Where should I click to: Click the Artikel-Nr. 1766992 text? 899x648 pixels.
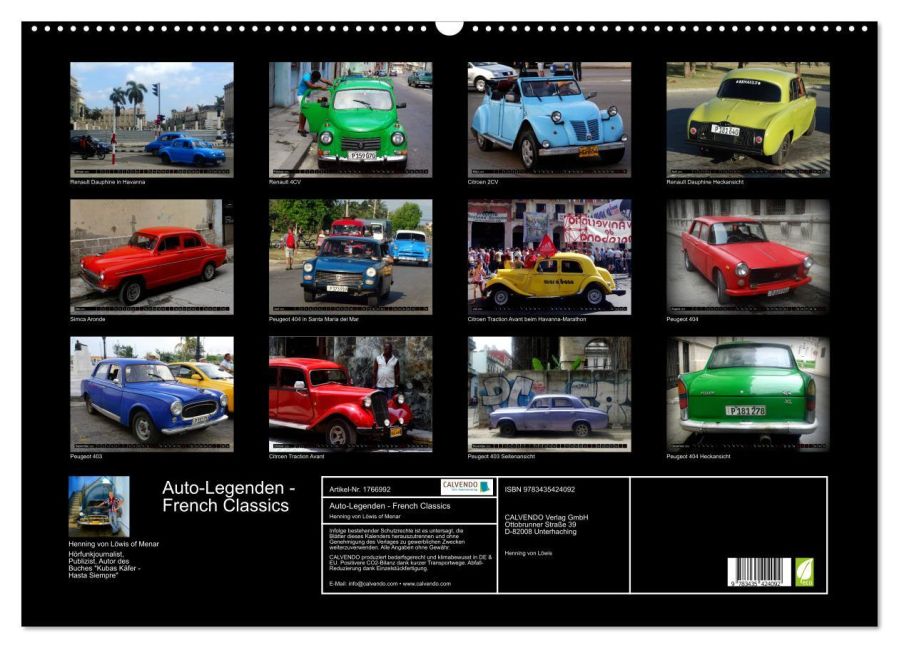(357, 489)
